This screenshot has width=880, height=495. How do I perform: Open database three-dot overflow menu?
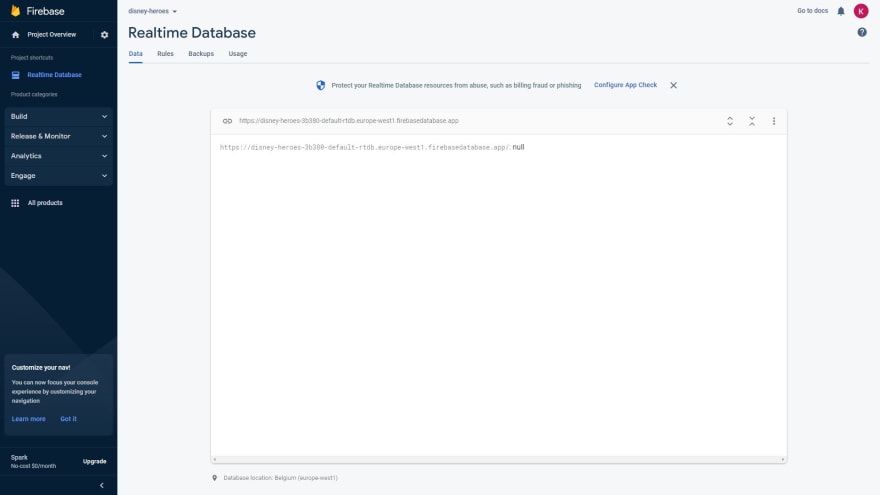[x=774, y=121]
